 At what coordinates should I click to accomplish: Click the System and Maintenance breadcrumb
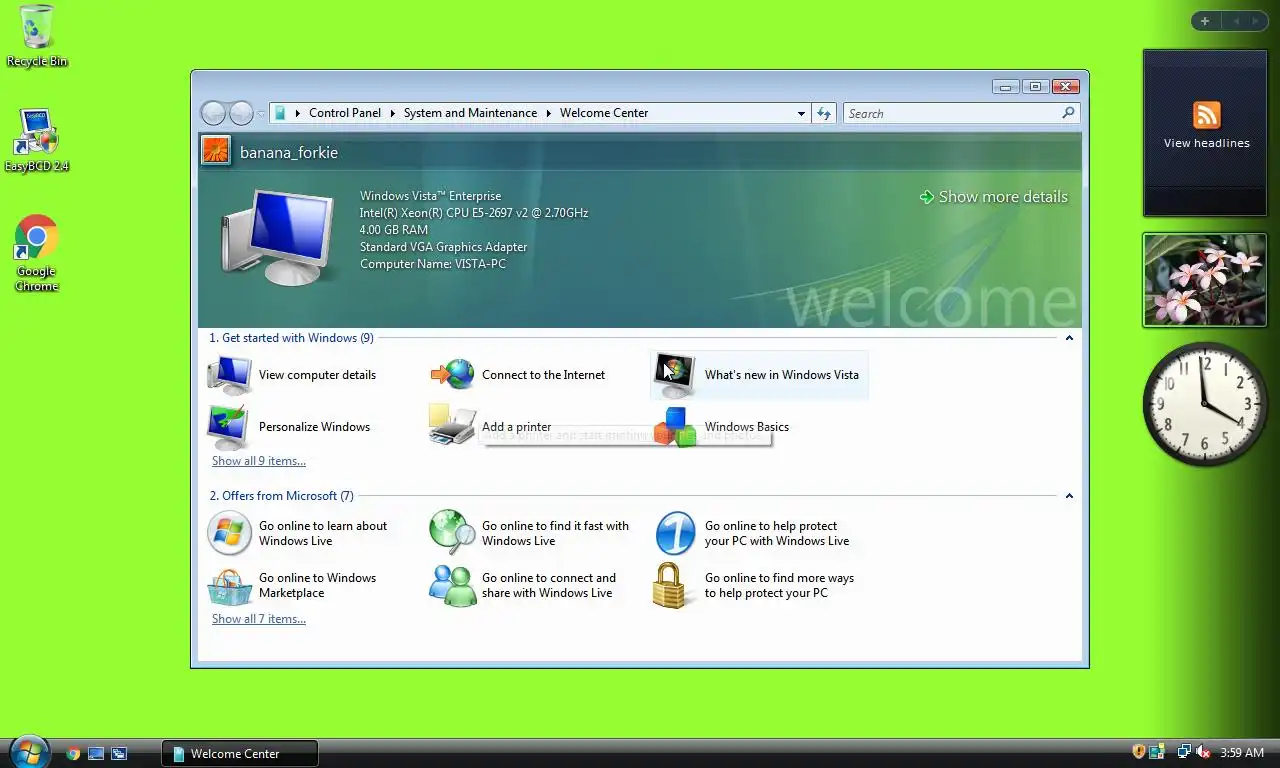point(470,113)
